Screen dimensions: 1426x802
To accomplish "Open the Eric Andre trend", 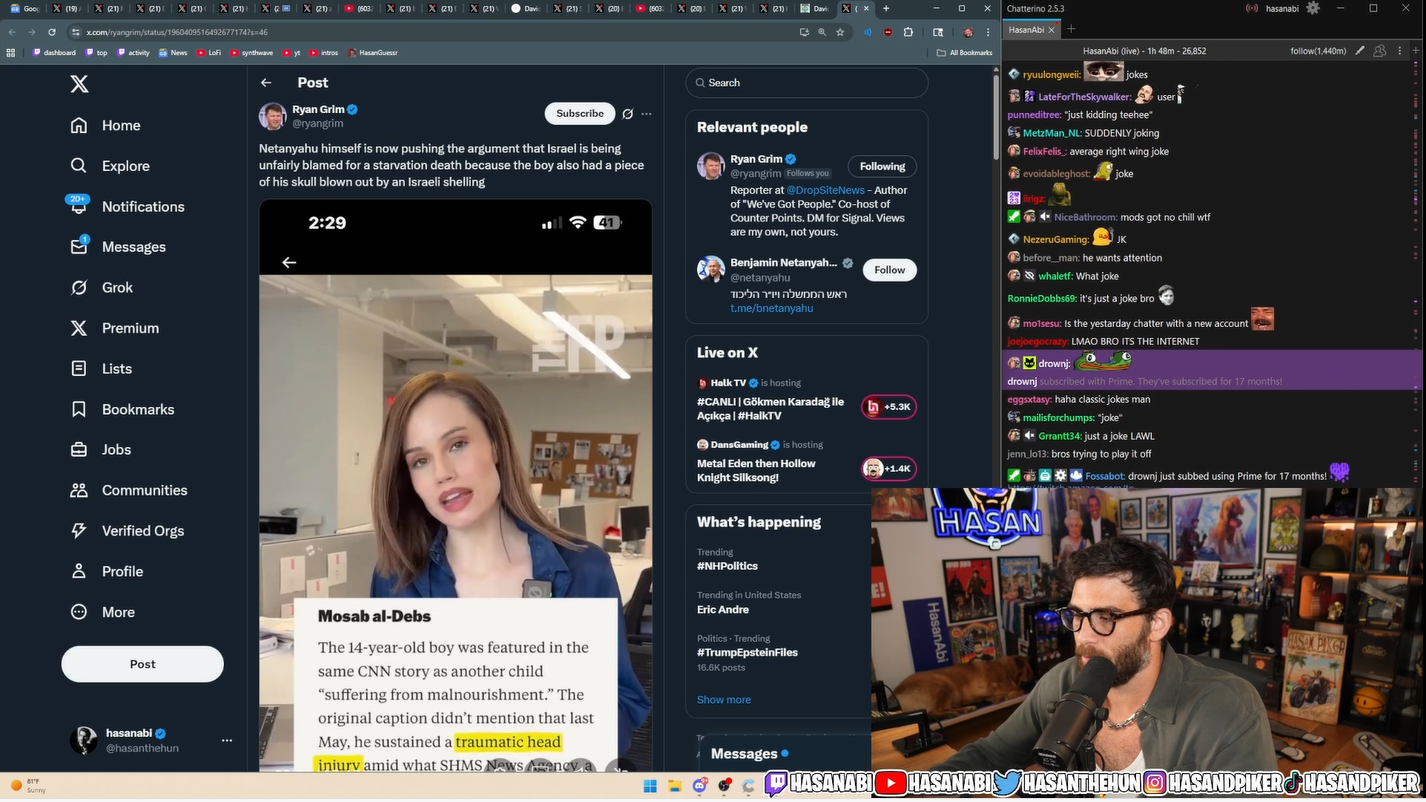I will pos(723,609).
